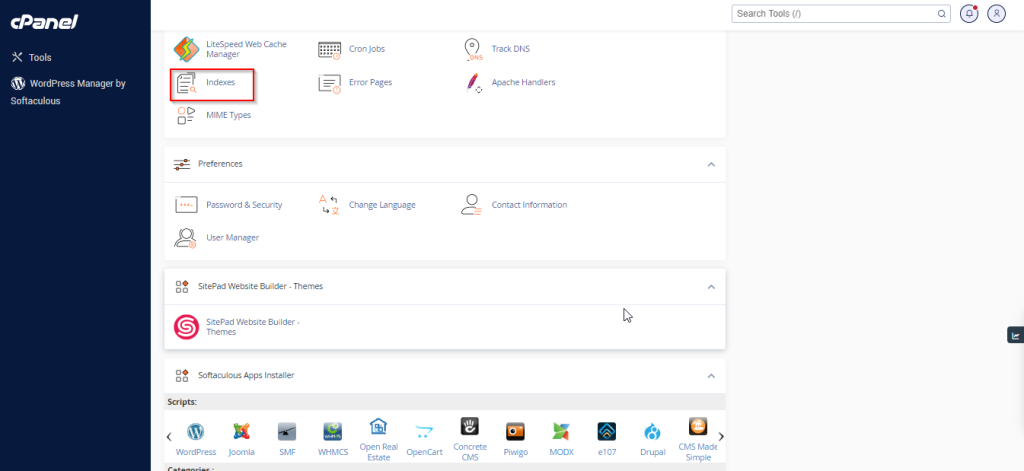Click the WordPress script label
Viewport: 1024px width, 471px height.
coord(196,452)
